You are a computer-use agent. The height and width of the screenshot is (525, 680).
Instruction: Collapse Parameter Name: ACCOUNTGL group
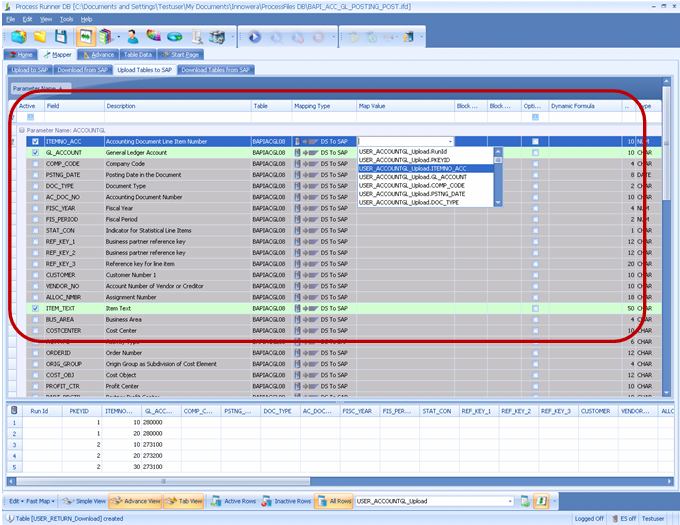pyautogui.click(x=22, y=130)
